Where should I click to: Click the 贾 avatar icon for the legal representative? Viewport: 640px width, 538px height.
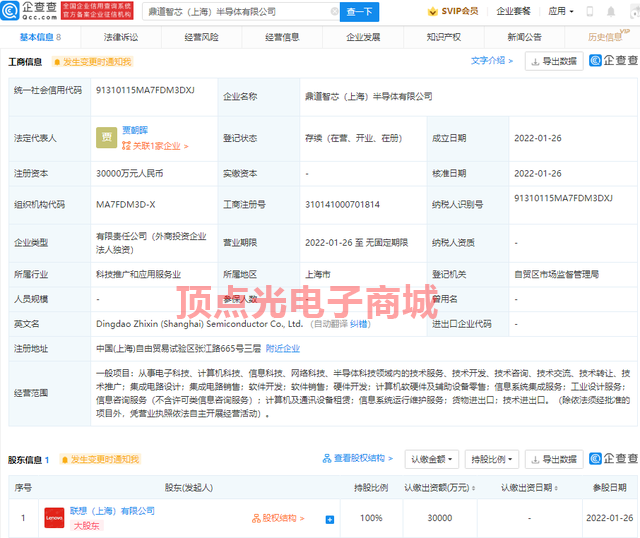pyautogui.click(x=105, y=138)
